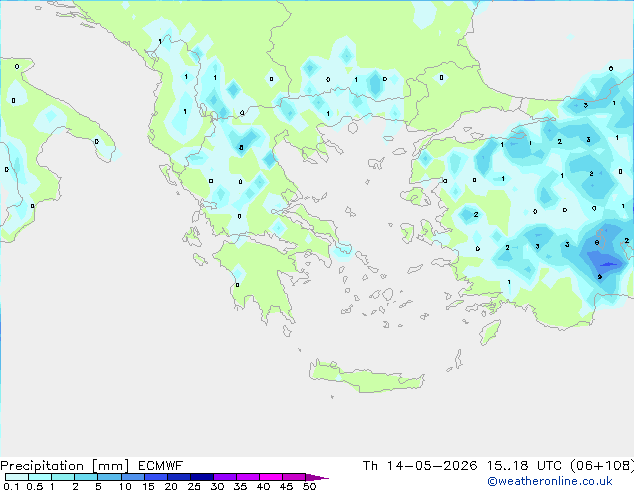Click the "Precipitation" title word

point(42,466)
